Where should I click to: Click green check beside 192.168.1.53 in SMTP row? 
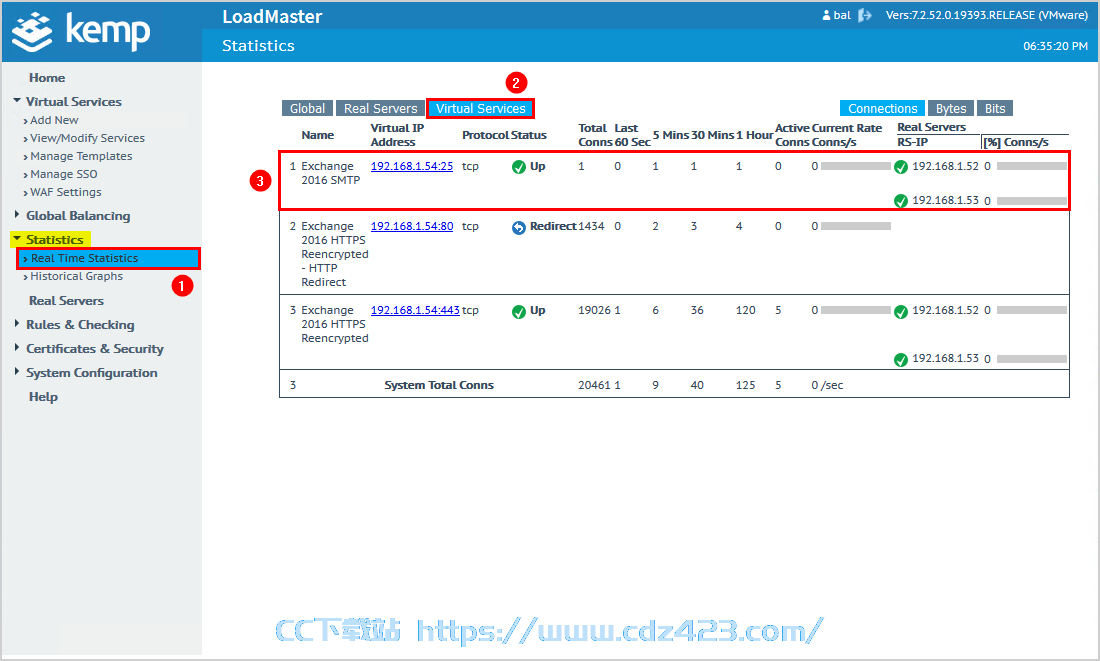pyautogui.click(x=901, y=201)
